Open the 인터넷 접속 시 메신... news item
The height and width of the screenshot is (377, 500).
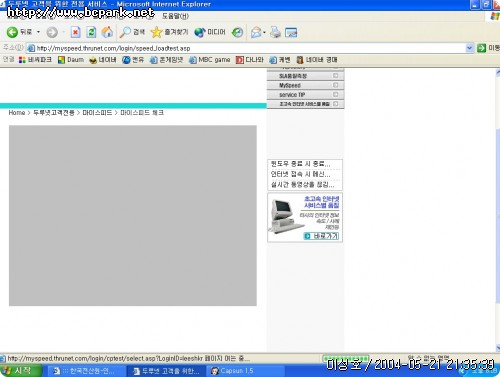(300, 174)
